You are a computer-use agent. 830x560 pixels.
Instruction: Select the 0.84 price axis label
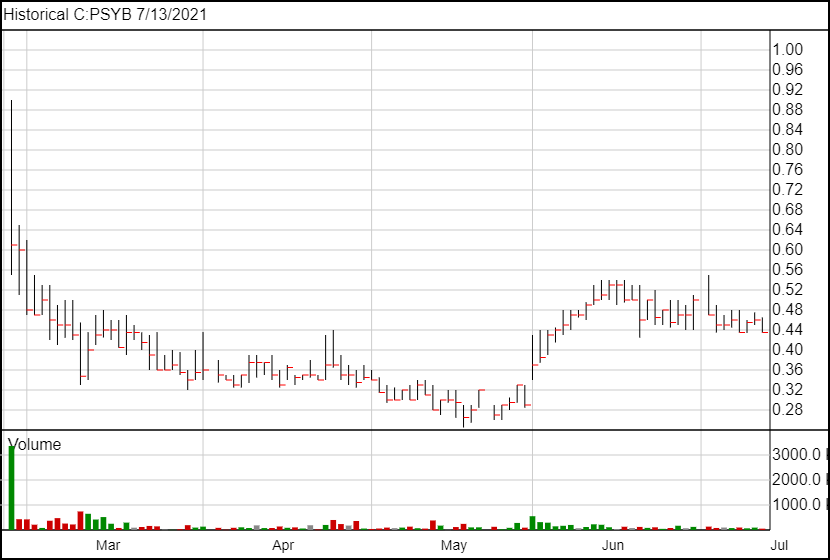pyautogui.click(x=788, y=130)
